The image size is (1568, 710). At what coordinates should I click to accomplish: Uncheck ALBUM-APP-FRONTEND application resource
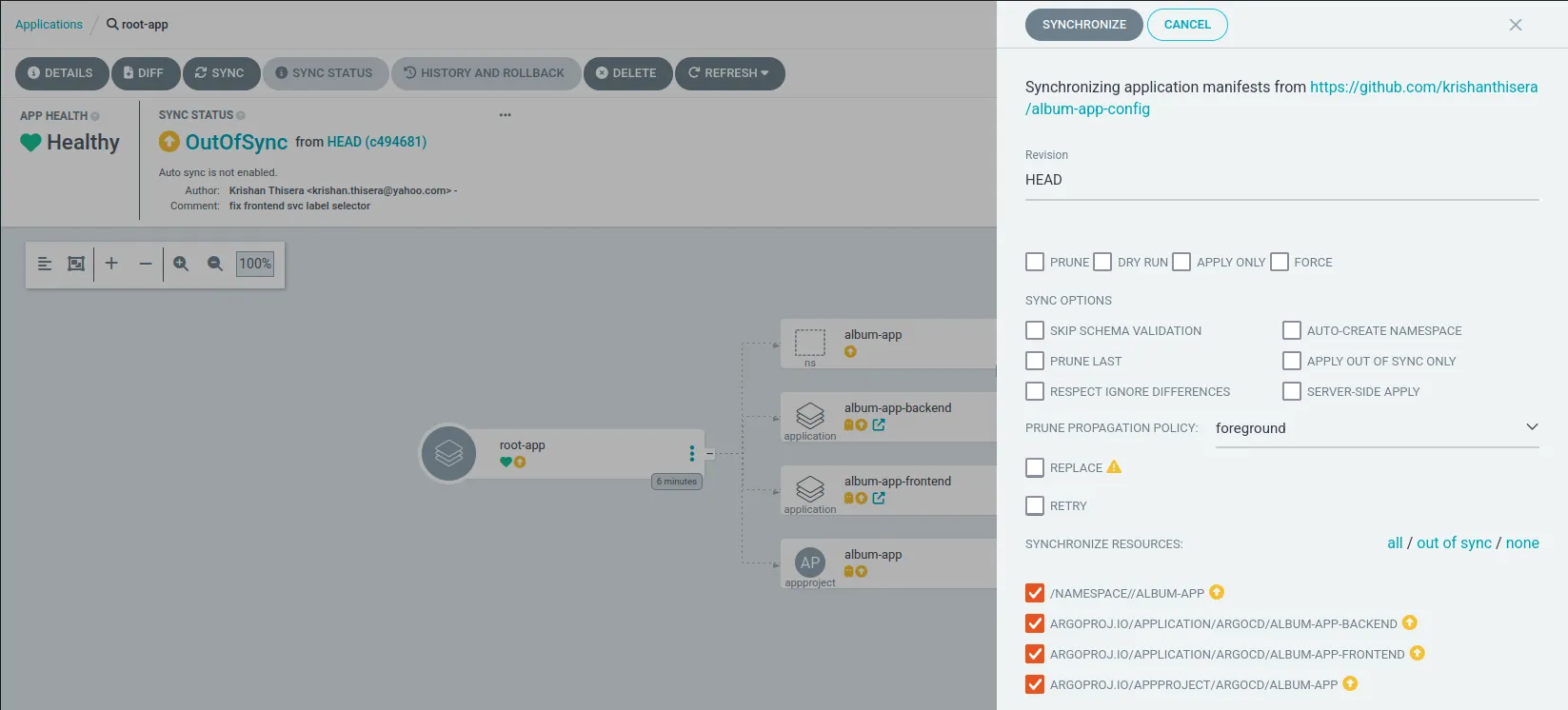click(x=1035, y=654)
